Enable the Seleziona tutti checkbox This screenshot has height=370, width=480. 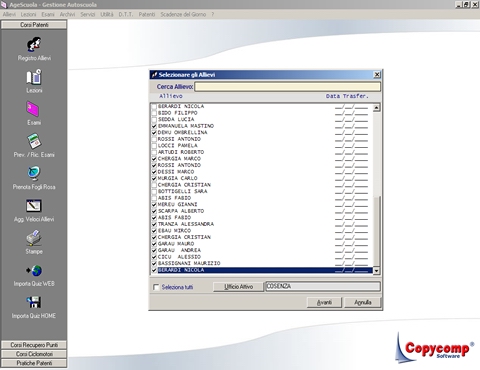tap(156, 287)
